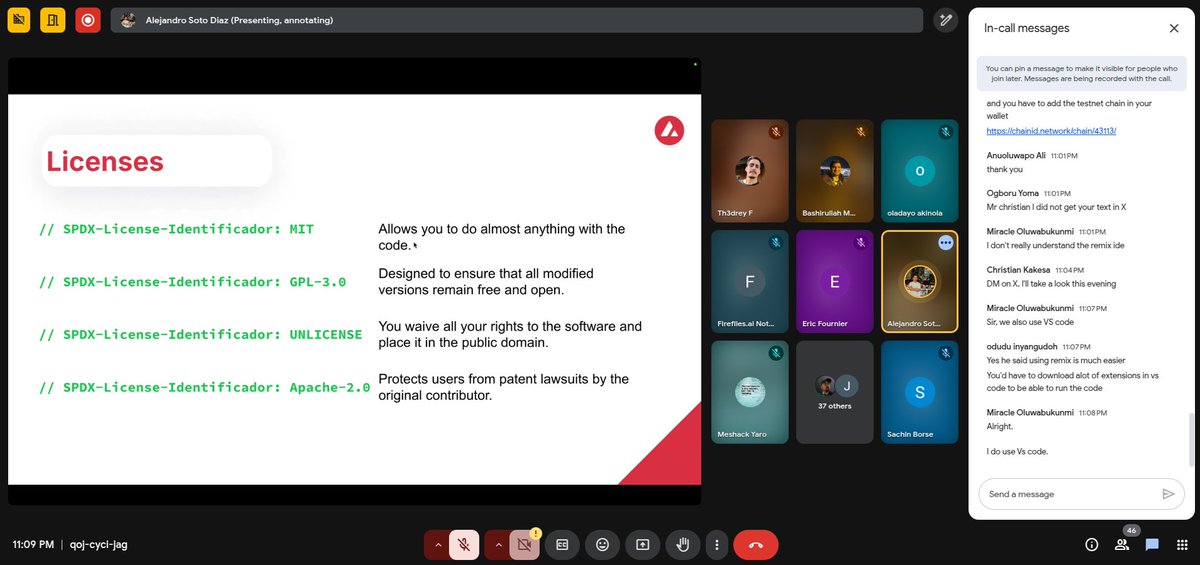Viewport: 1200px width, 565px height.
Task: Select Eric Fournier's tile
Action: click(834, 281)
